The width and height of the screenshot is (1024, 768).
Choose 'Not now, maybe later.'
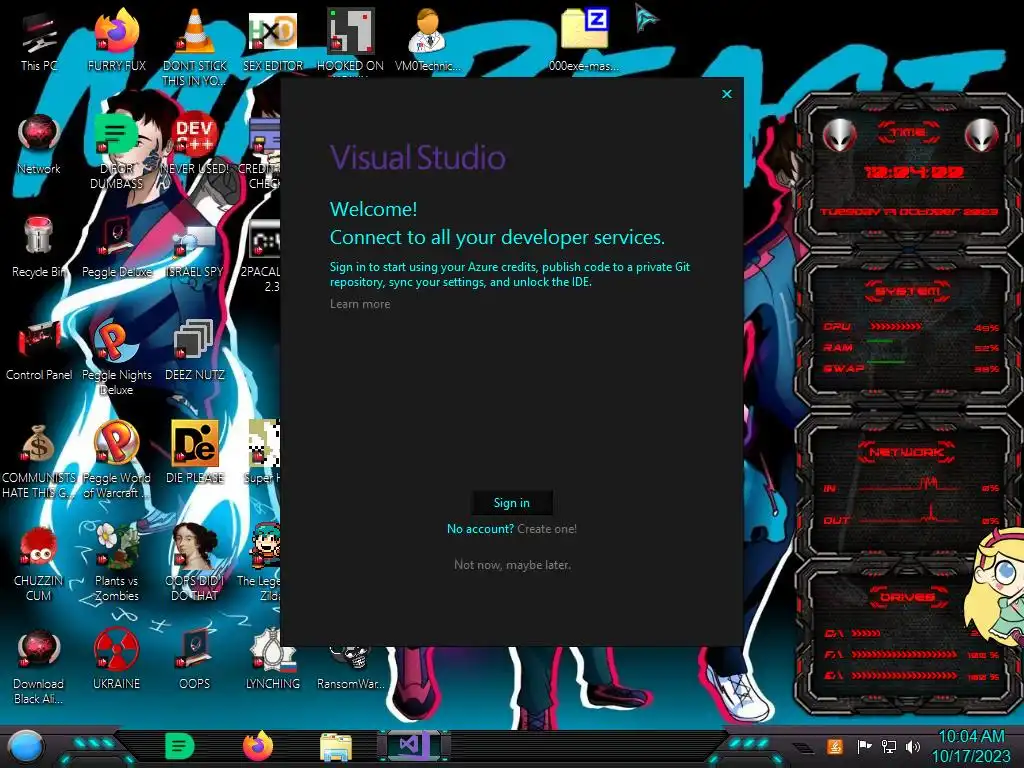pos(512,564)
